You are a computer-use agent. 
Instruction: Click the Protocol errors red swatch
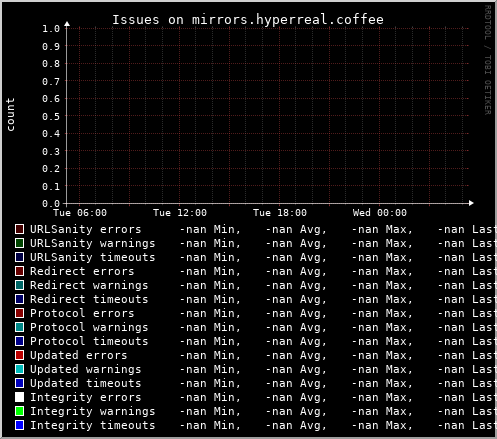pos(19,313)
